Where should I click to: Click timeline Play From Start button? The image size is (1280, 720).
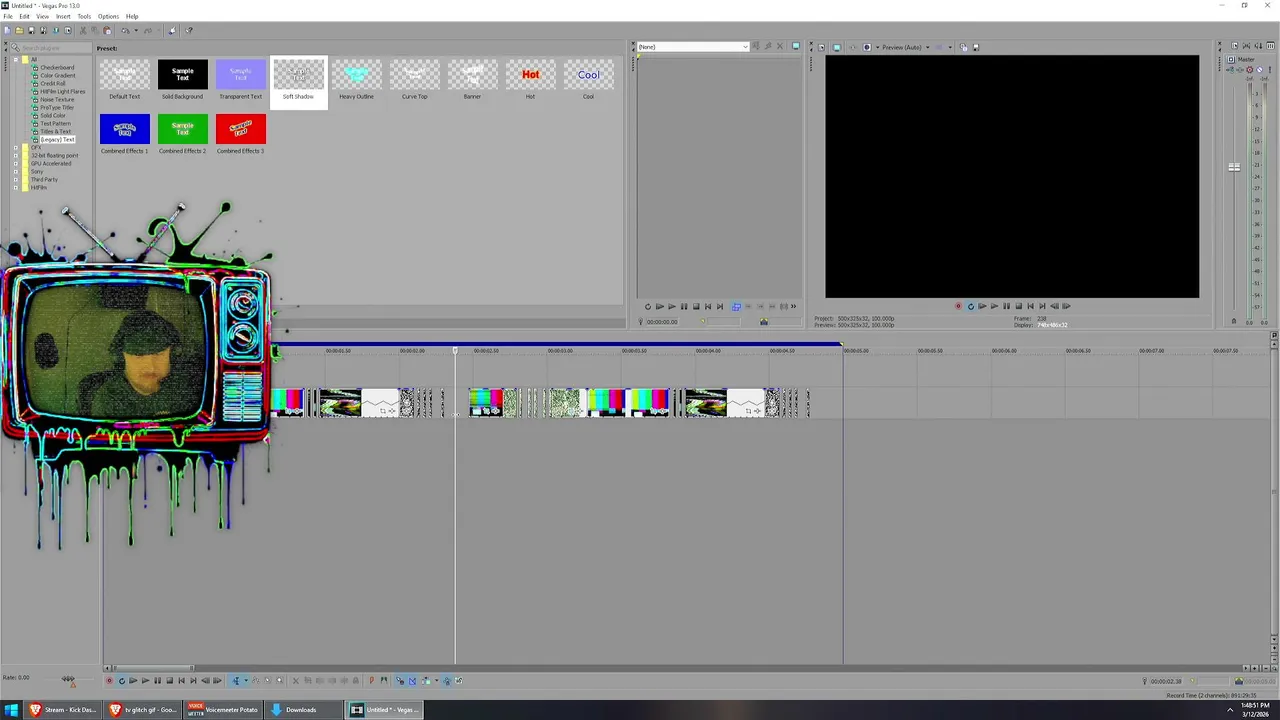coord(133,681)
